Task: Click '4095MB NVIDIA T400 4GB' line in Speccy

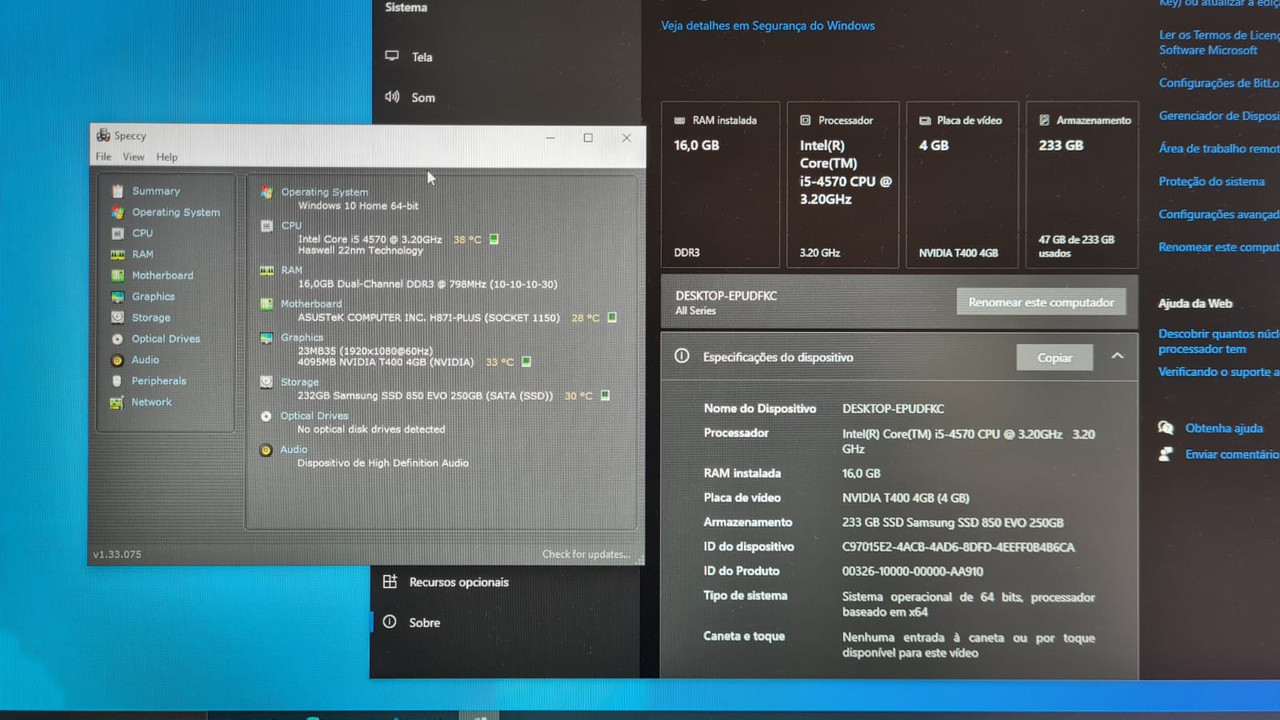Action: coord(386,362)
